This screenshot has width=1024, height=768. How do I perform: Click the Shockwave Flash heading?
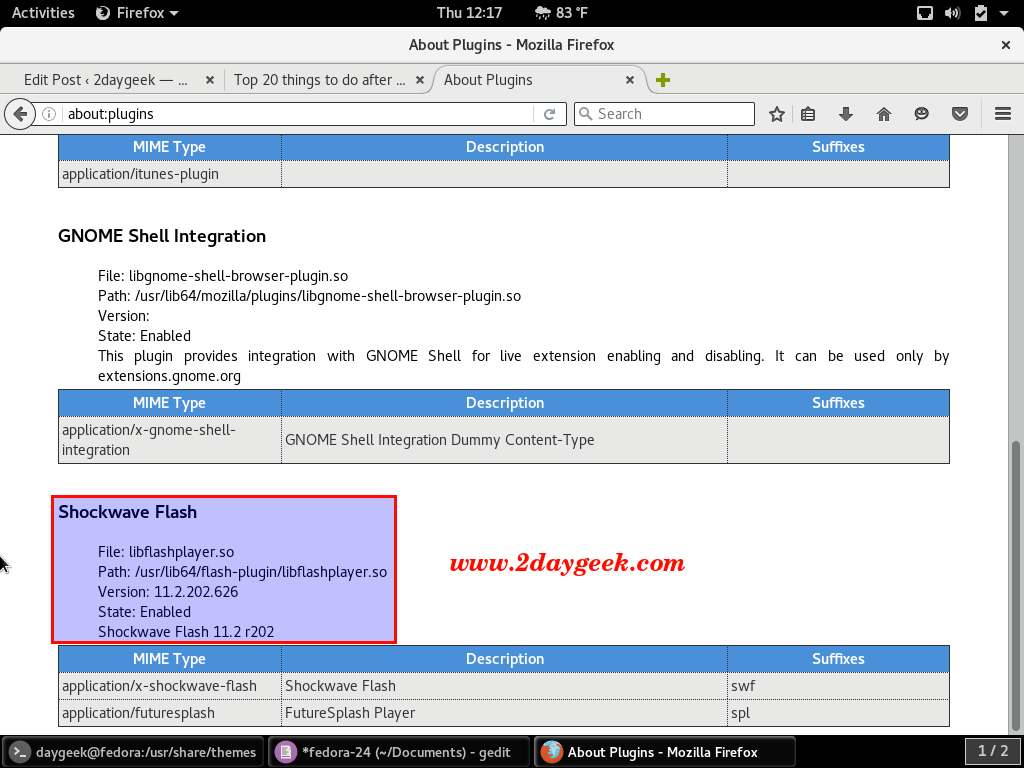pyautogui.click(x=127, y=512)
